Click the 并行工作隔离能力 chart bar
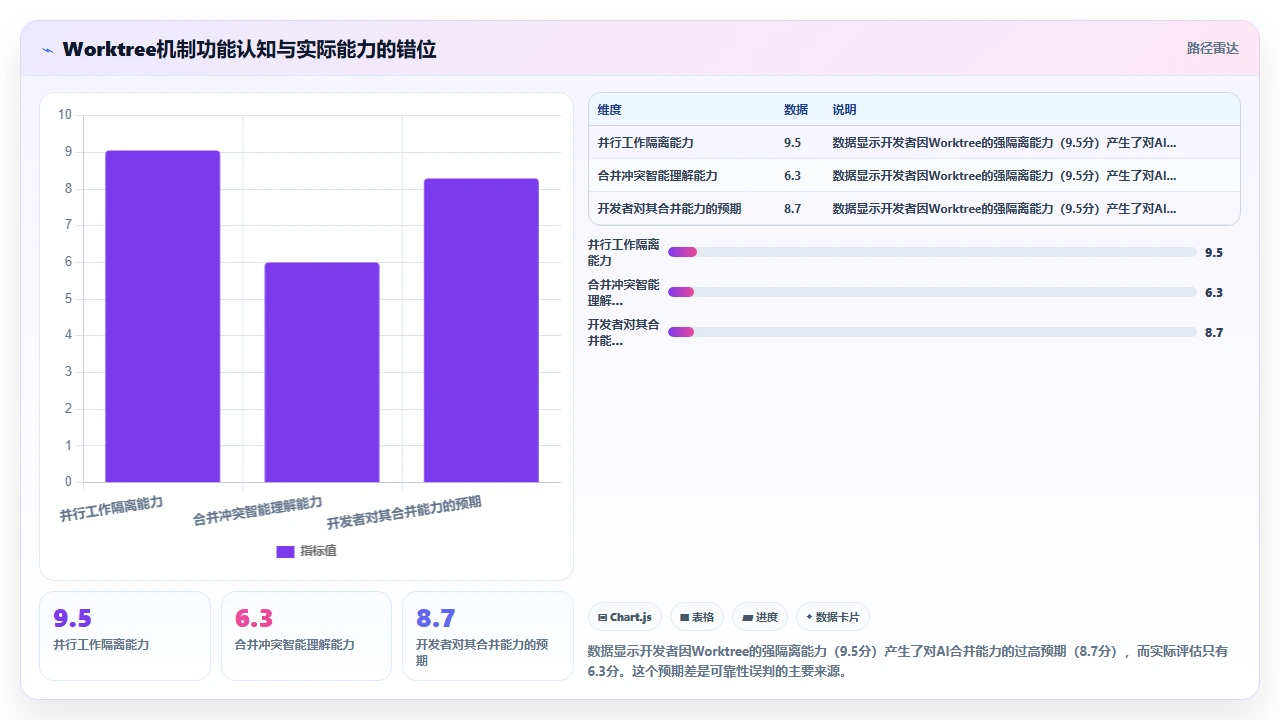The height and width of the screenshot is (720, 1280). [x=163, y=316]
